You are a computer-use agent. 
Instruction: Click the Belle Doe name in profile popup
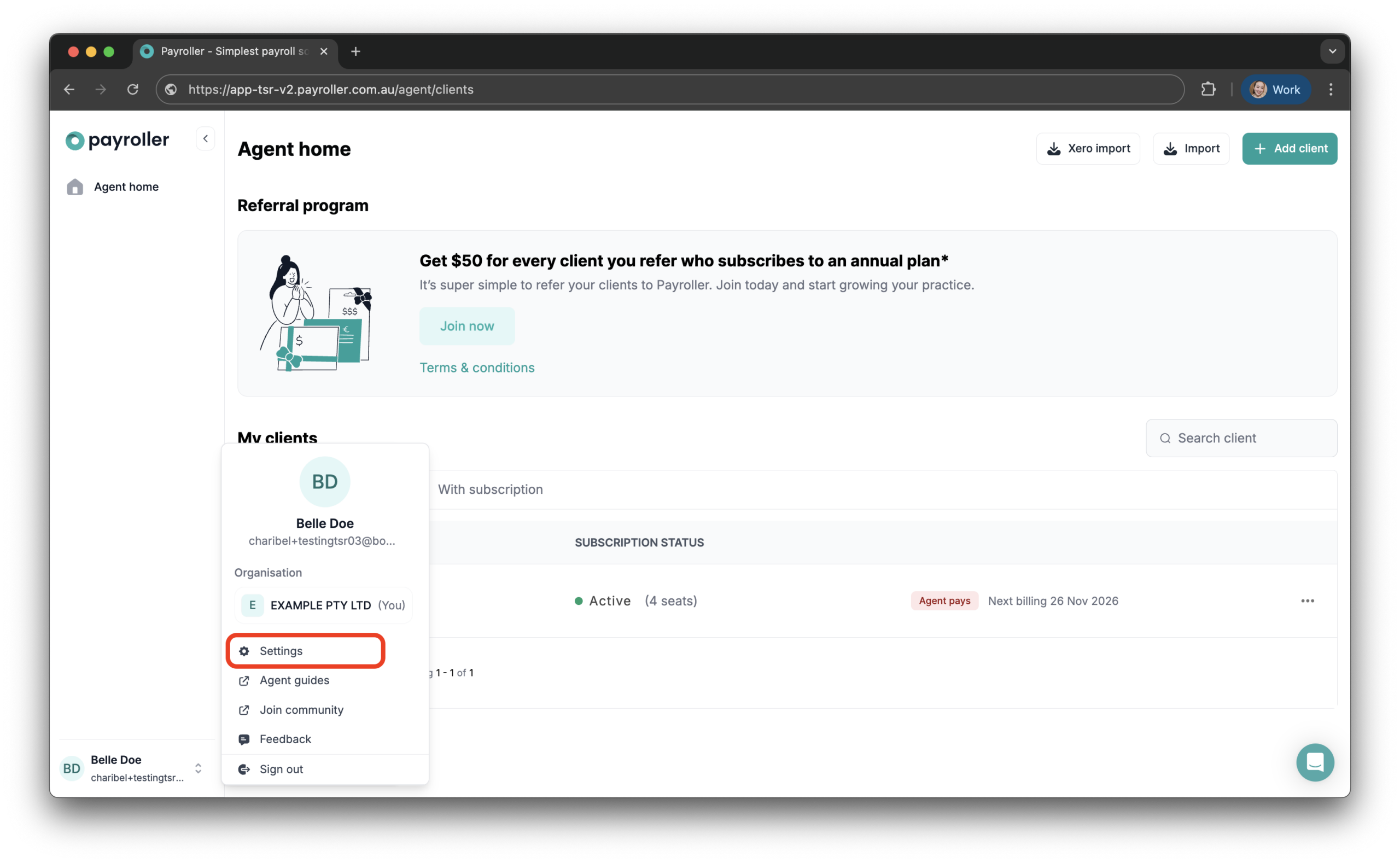(325, 523)
